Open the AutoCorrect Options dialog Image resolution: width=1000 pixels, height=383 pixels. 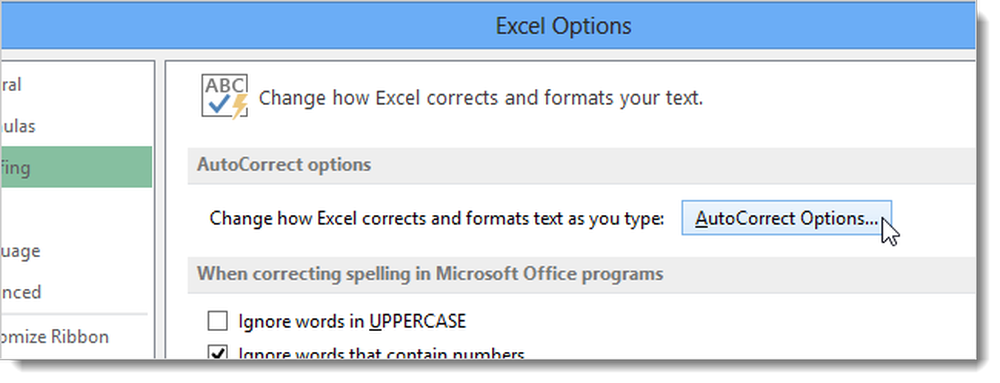[x=786, y=218]
